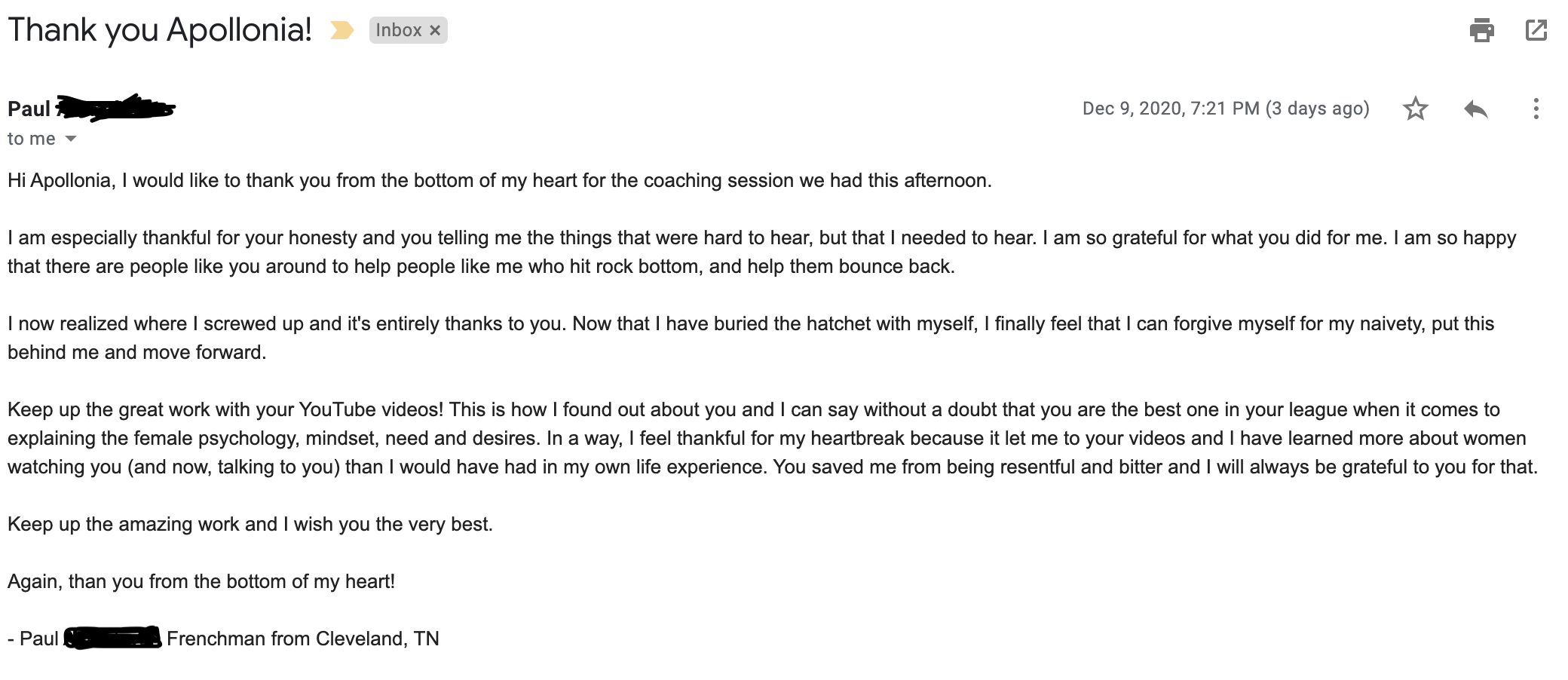This screenshot has height=680, width=1568.
Task: Toggle the yellow importance marker
Action: click(x=341, y=30)
